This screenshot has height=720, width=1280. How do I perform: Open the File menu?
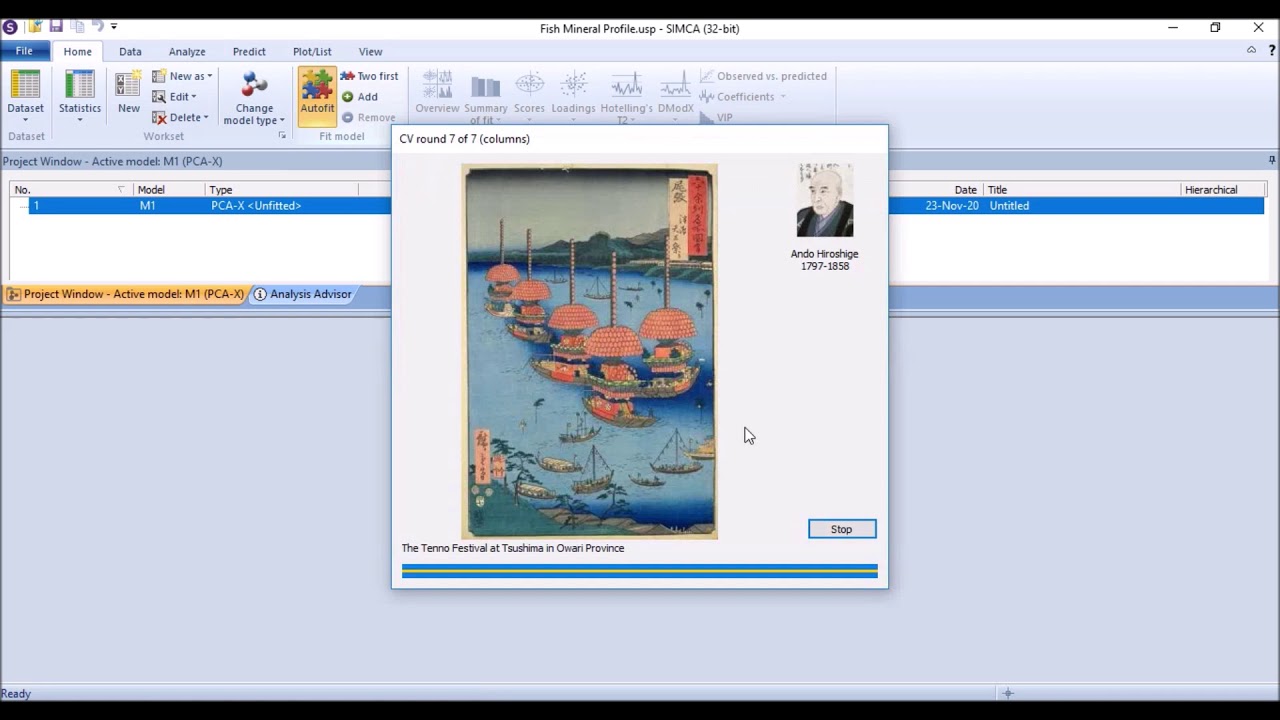pos(24,51)
